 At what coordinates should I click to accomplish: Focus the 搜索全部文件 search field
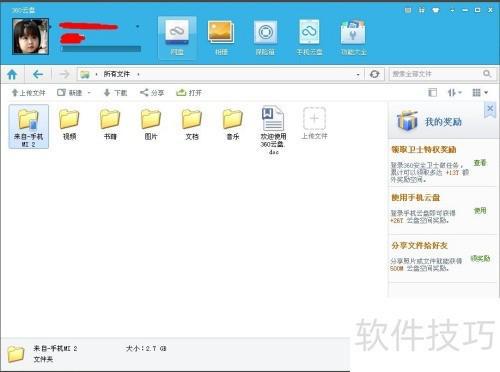[437, 74]
